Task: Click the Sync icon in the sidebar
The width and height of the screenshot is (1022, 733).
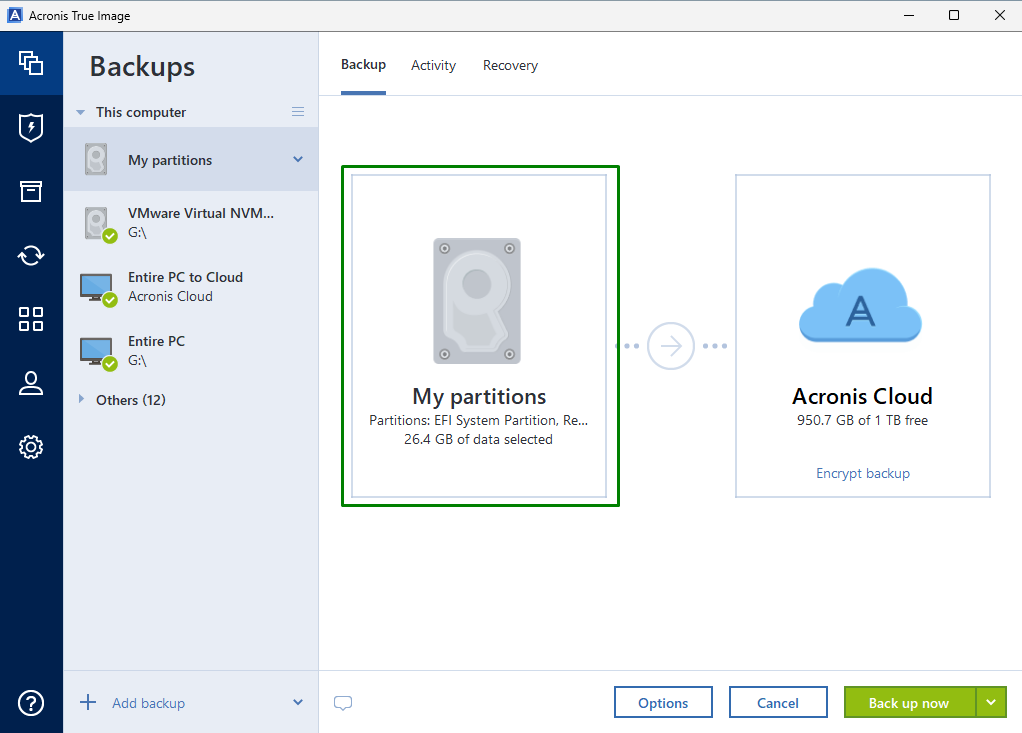Action: point(31,255)
